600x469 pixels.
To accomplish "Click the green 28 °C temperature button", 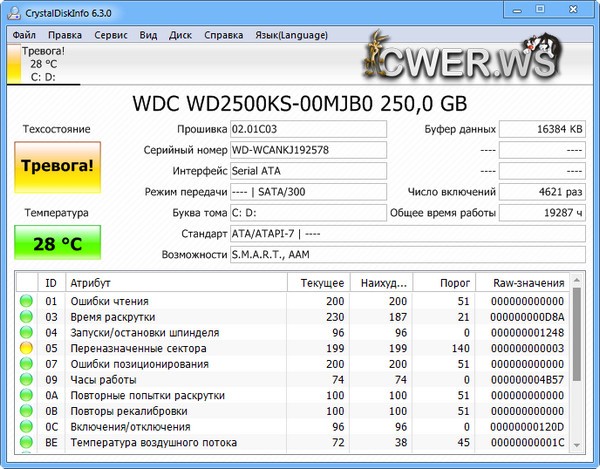I will (57, 243).
